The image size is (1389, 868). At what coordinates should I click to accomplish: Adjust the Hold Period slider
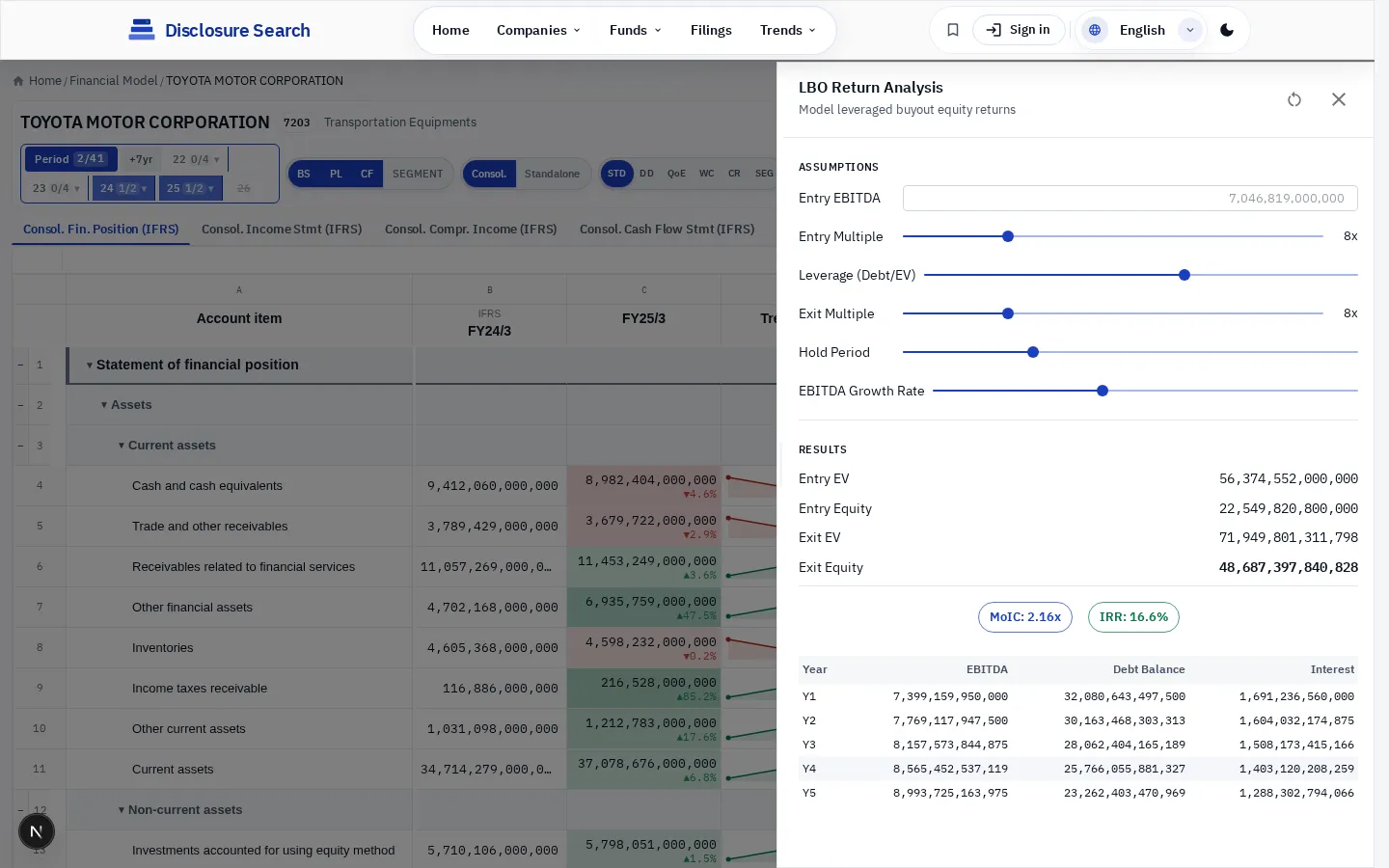tap(1130, 352)
